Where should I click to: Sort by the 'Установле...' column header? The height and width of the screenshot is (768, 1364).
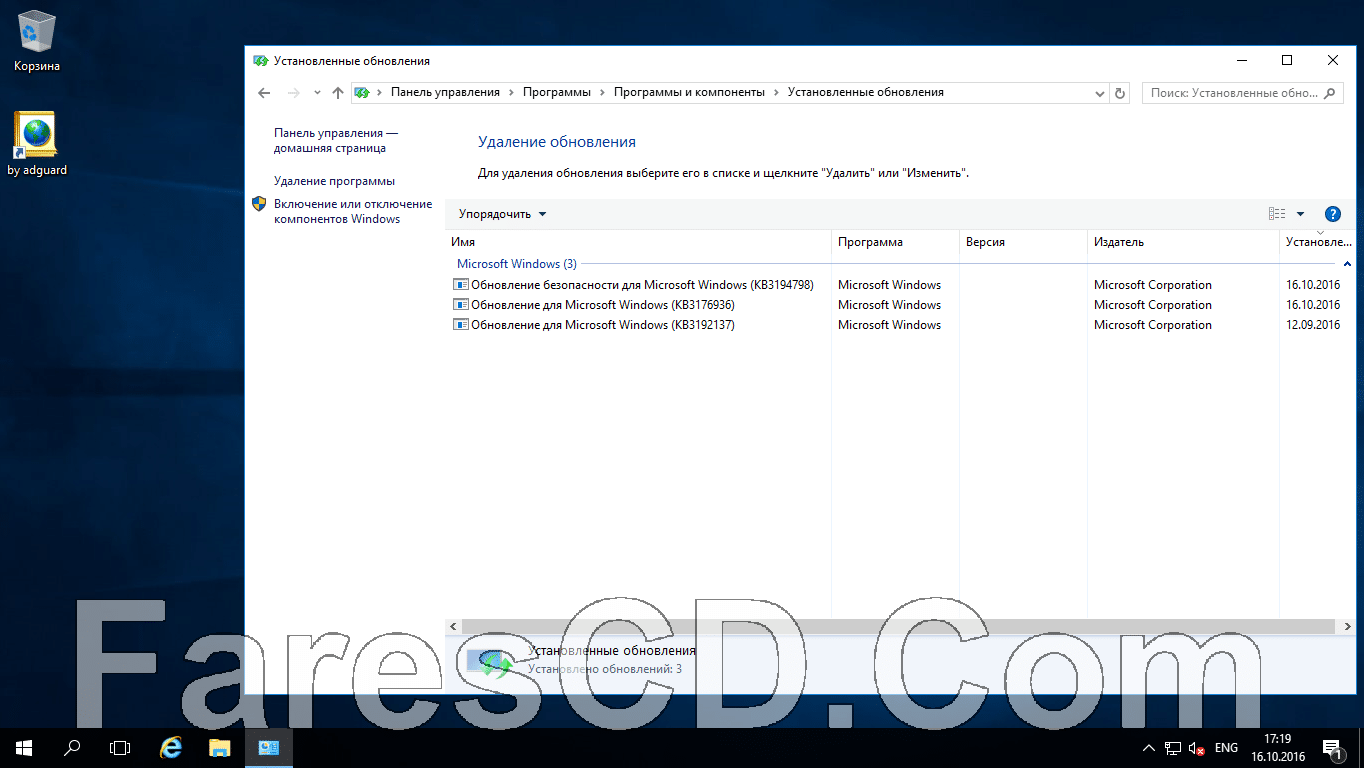(1318, 242)
